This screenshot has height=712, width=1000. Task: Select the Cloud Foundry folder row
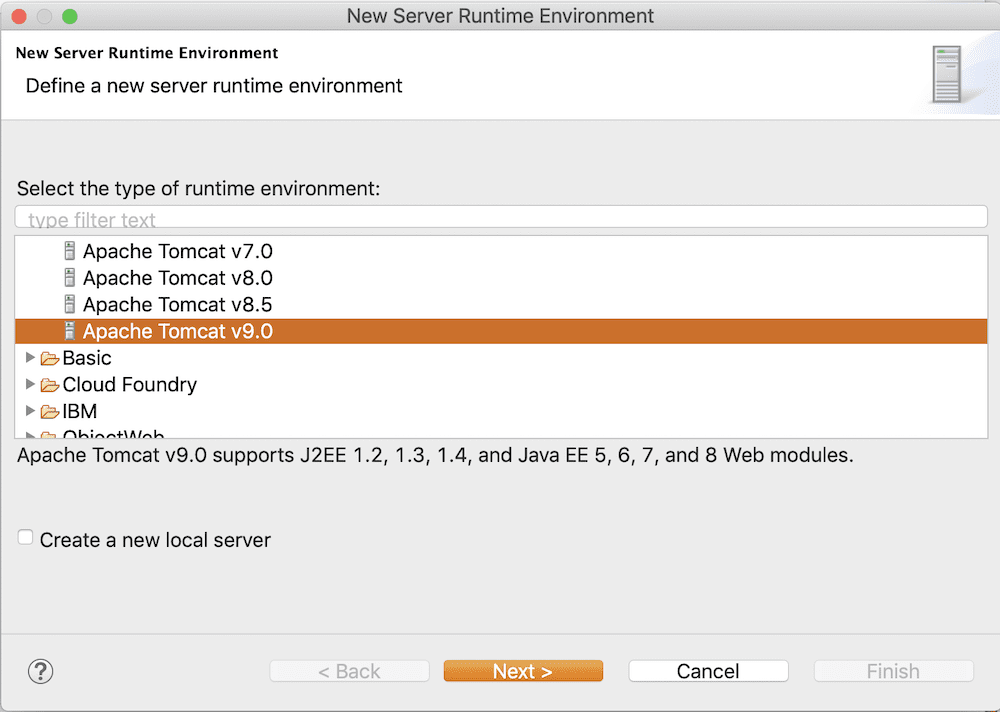(501, 385)
